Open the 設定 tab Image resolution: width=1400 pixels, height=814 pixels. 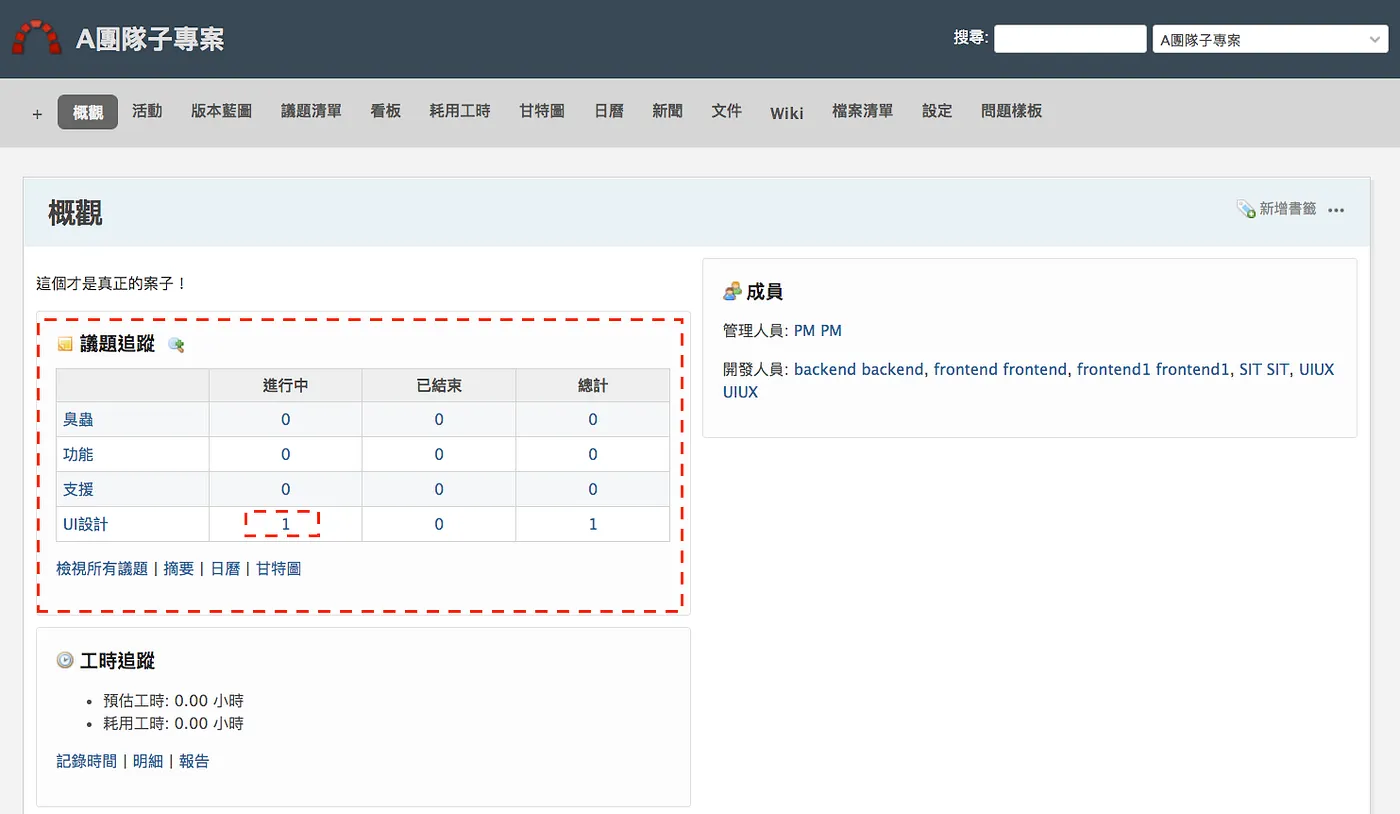click(x=937, y=111)
